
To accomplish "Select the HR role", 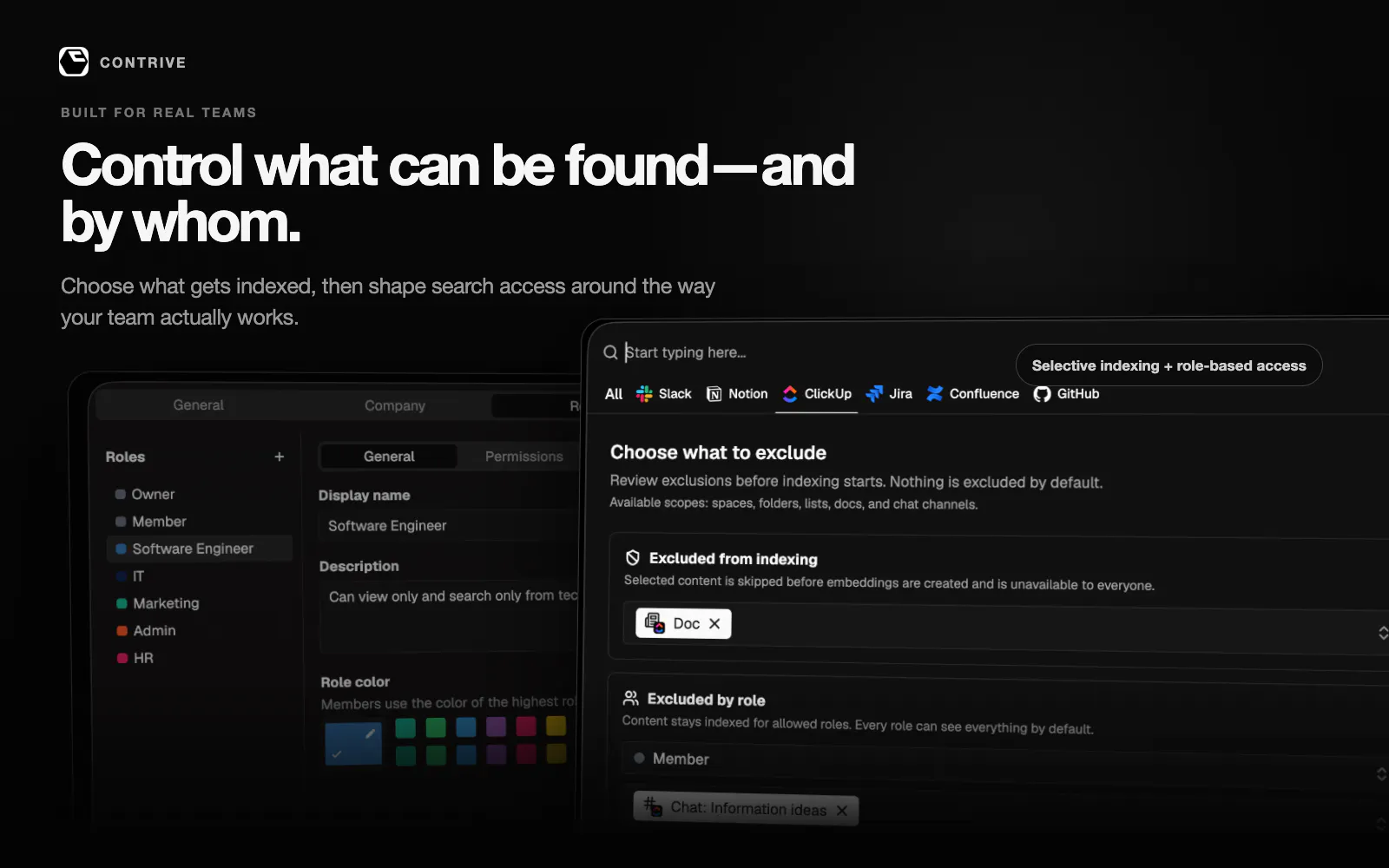I will (x=199, y=658).
